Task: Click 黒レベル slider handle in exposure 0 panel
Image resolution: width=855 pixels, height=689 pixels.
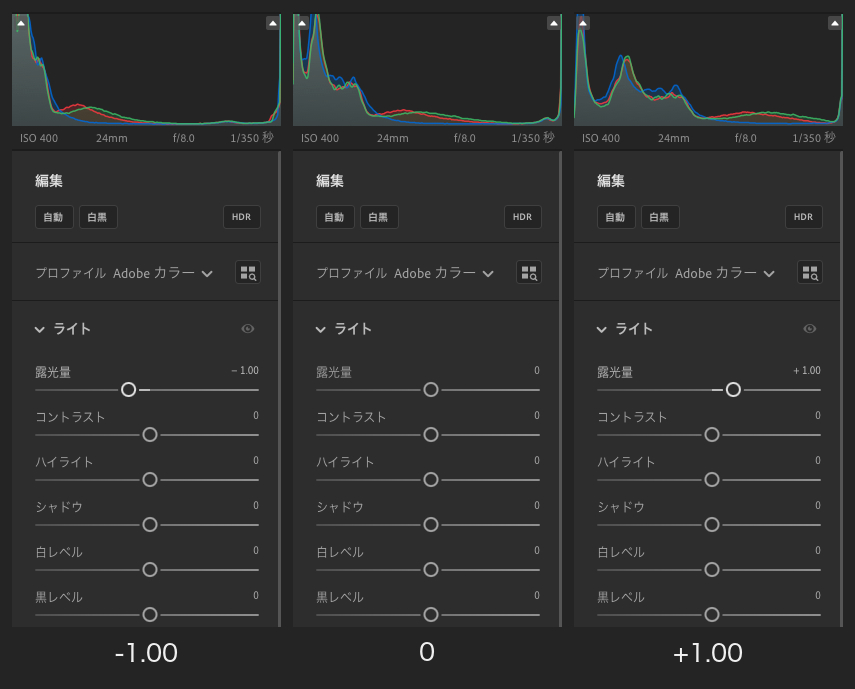Action: point(431,615)
